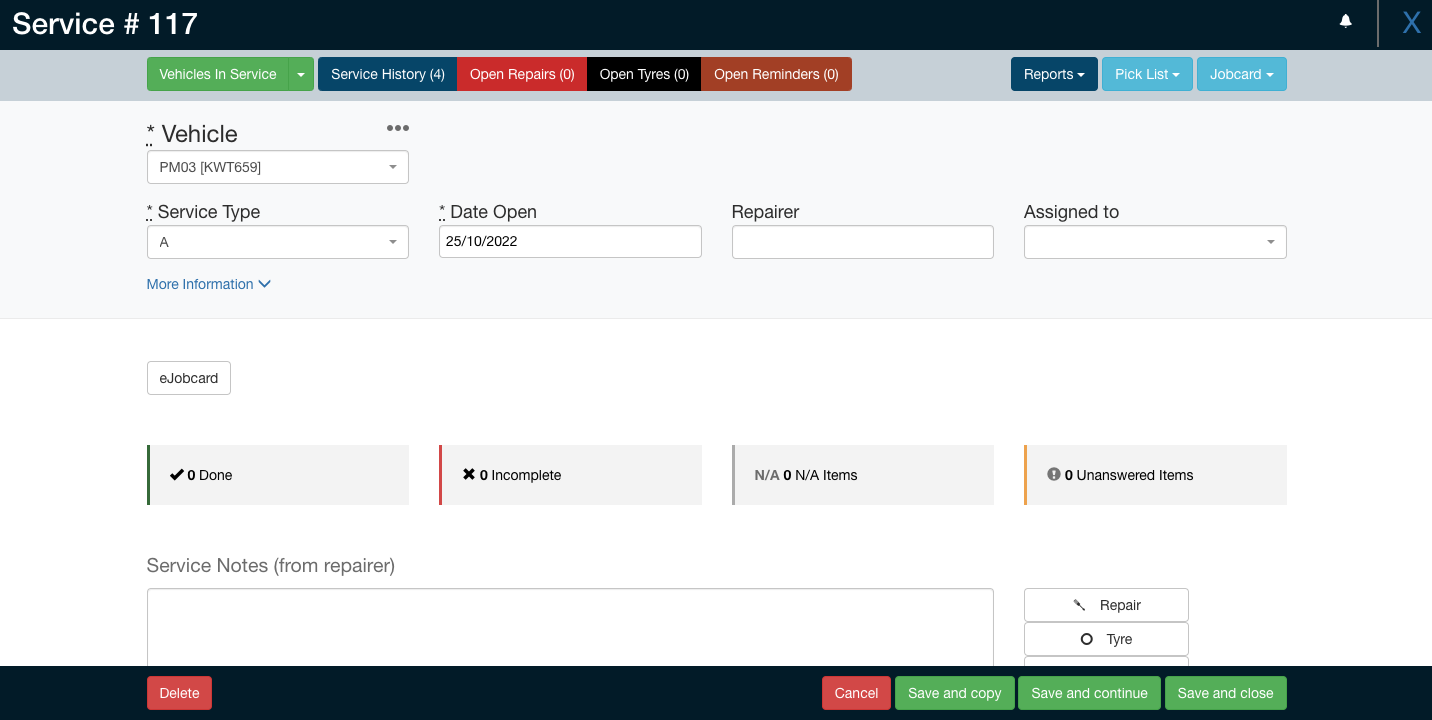Image resolution: width=1432 pixels, height=720 pixels.
Task: Open the Open Repairs tab
Action: click(522, 74)
